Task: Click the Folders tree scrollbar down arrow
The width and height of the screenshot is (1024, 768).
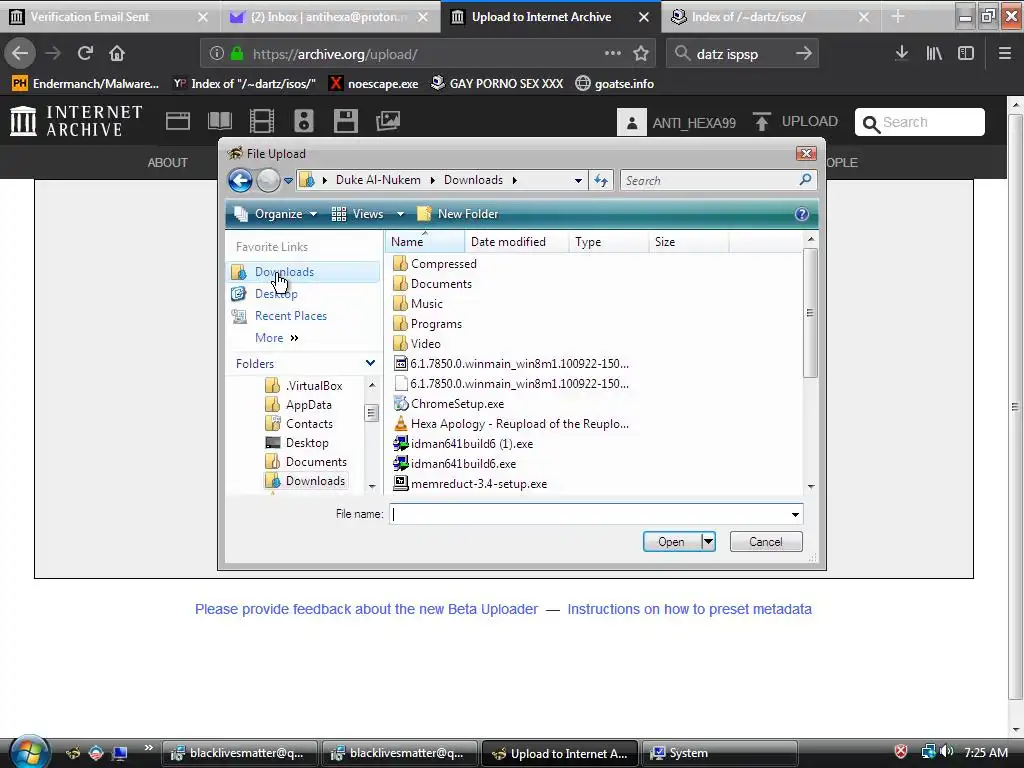Action: [372, 487]
